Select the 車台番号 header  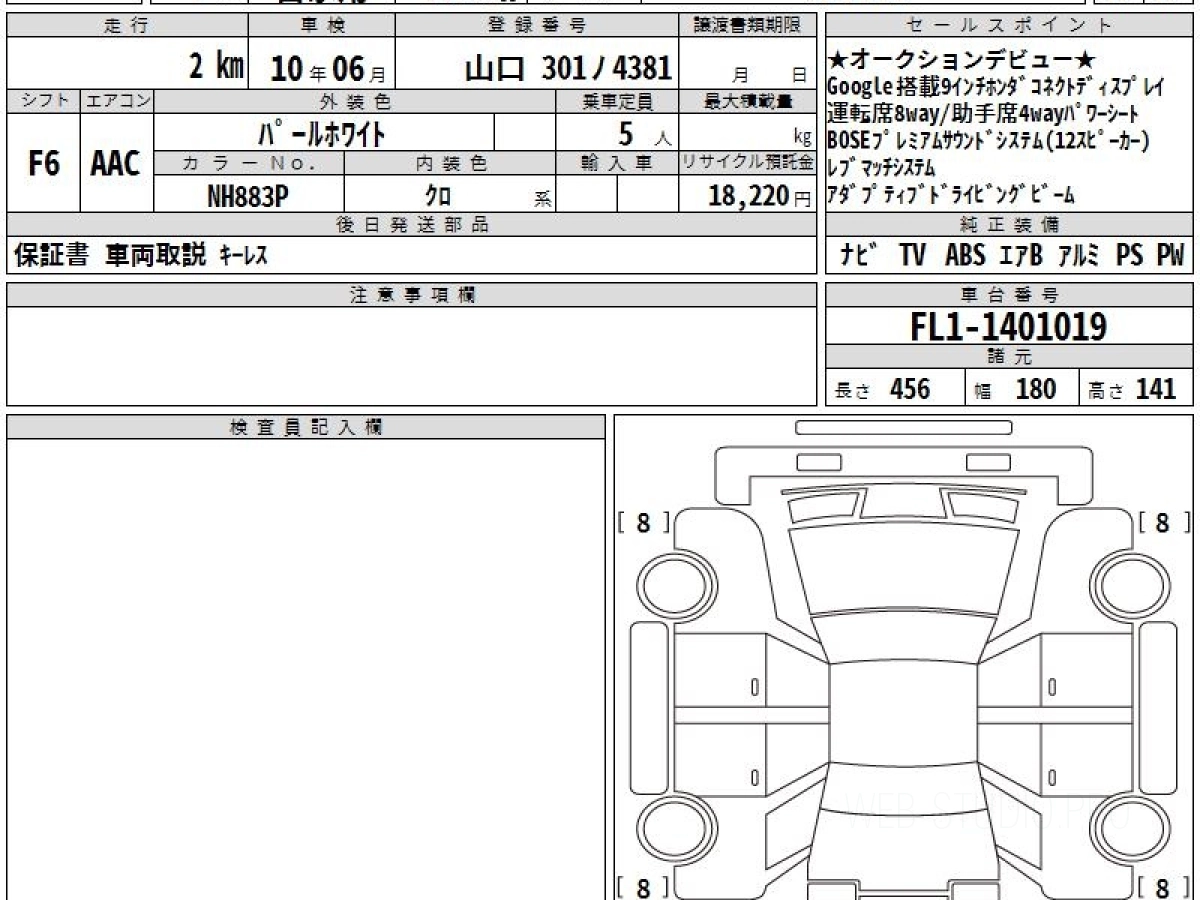click(1009, 294)
